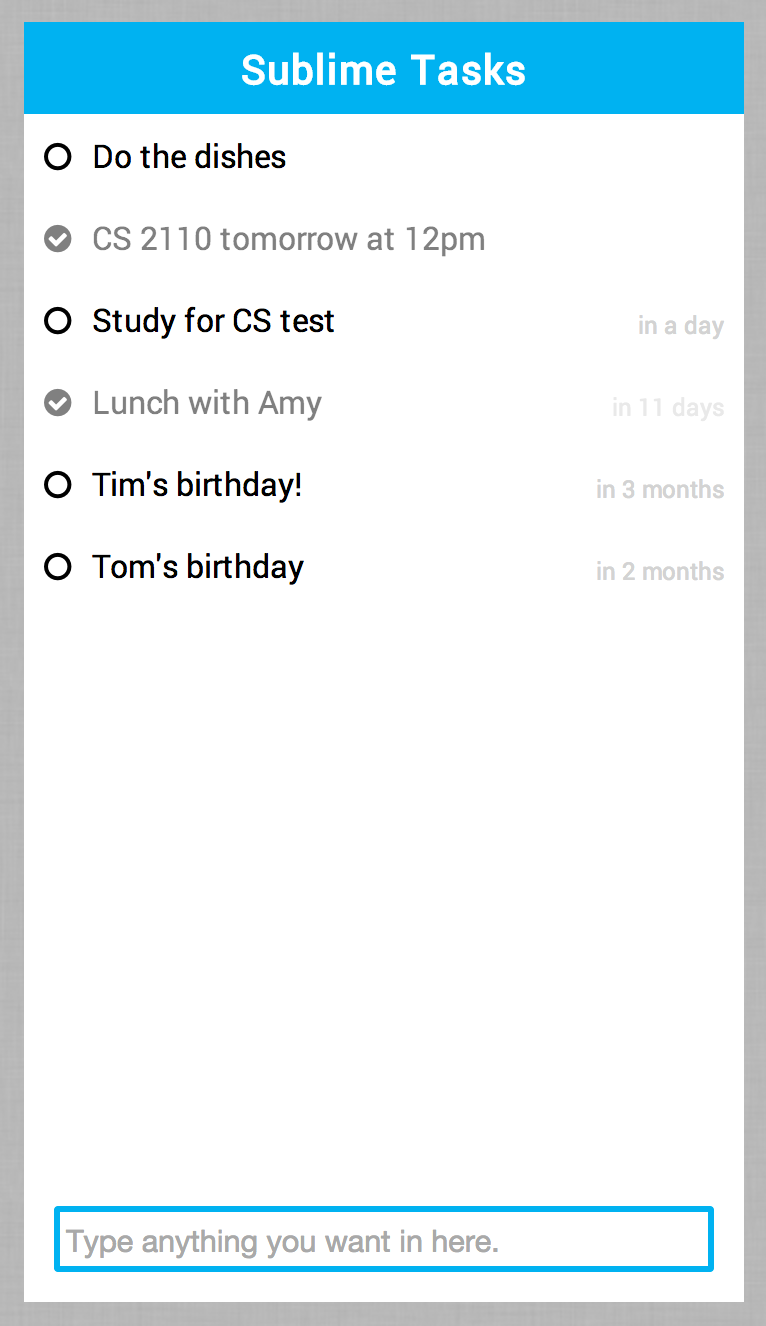Uncheck the completed 'CS 2110 tomorrow' checkmark

click(58, 239)
